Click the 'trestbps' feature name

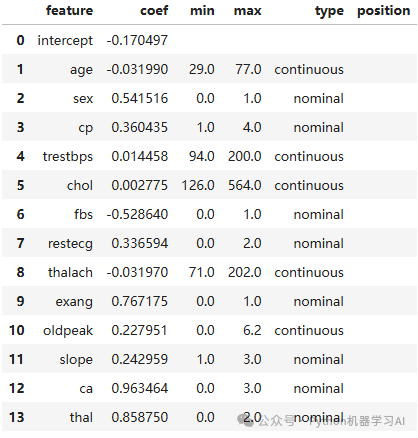coord(68,157)
